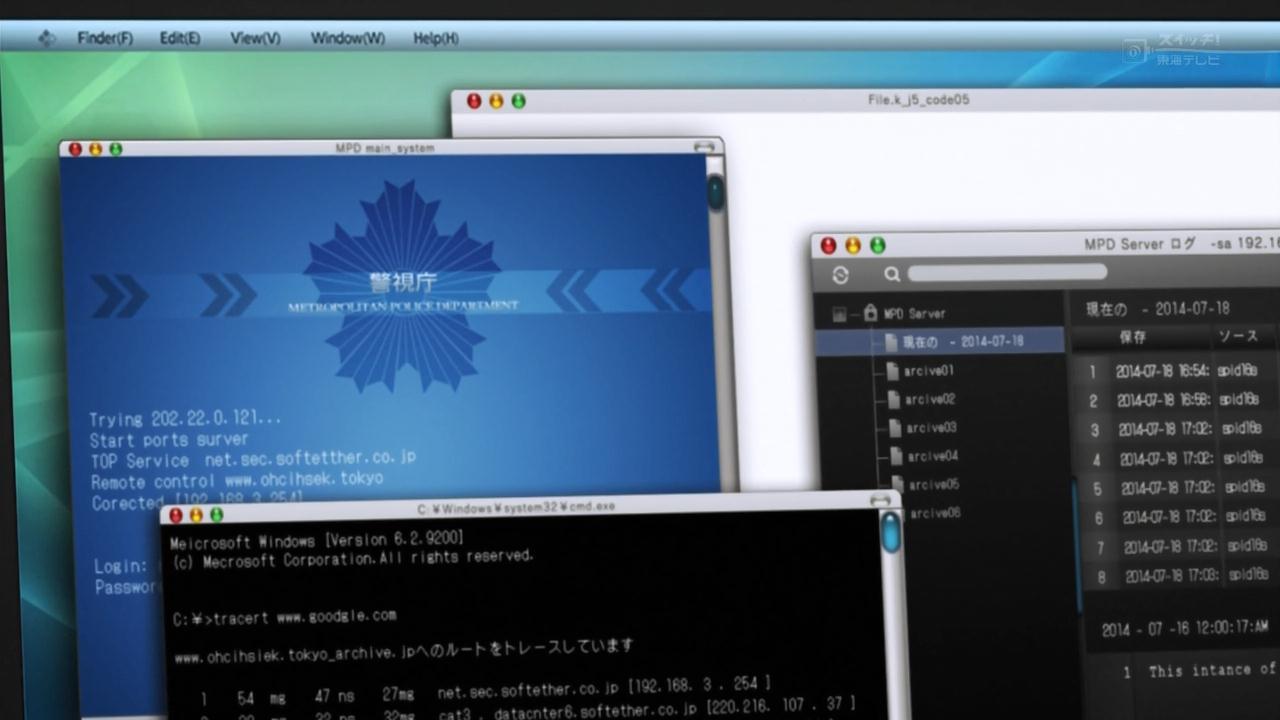Open the Window(W) menu
Viewport: 1280px width, 720px height.
point(347,39)
